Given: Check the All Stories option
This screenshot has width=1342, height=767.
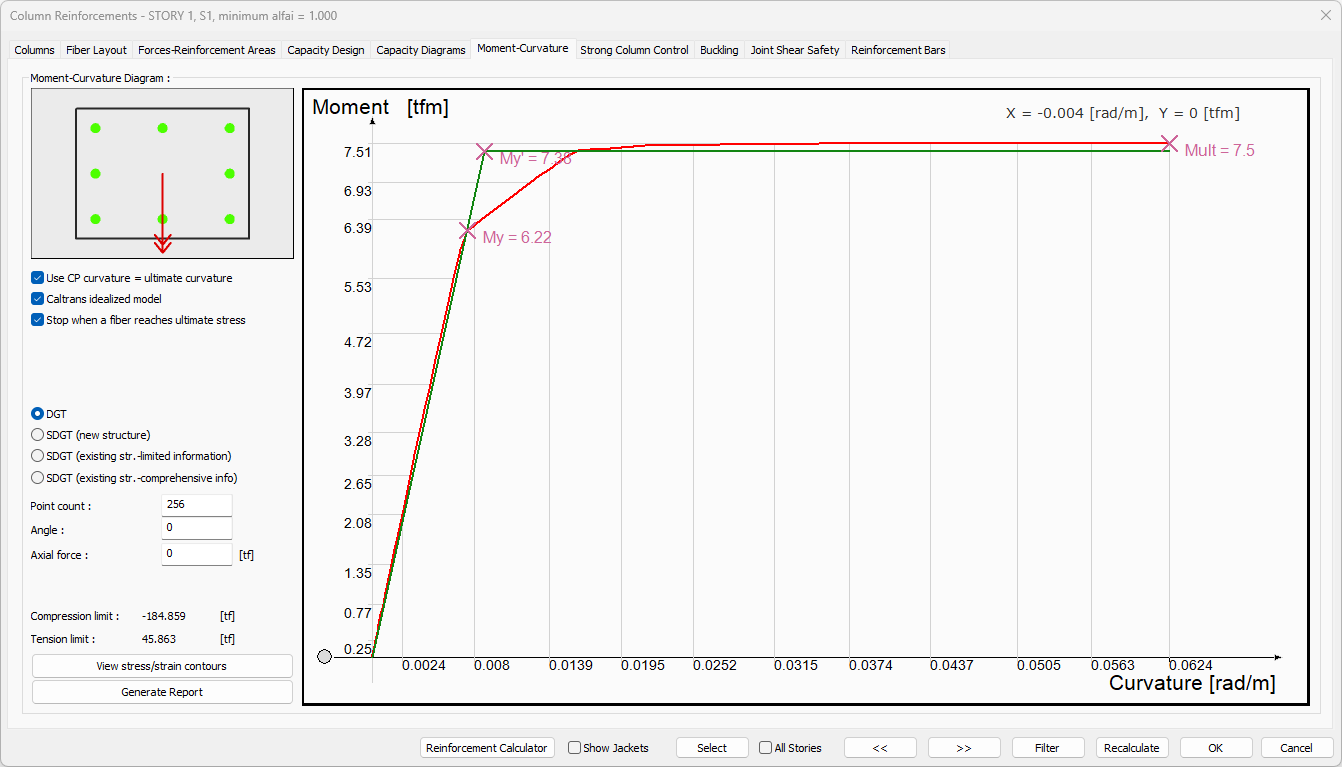Looking at the screenshot, I should point(766,748).
